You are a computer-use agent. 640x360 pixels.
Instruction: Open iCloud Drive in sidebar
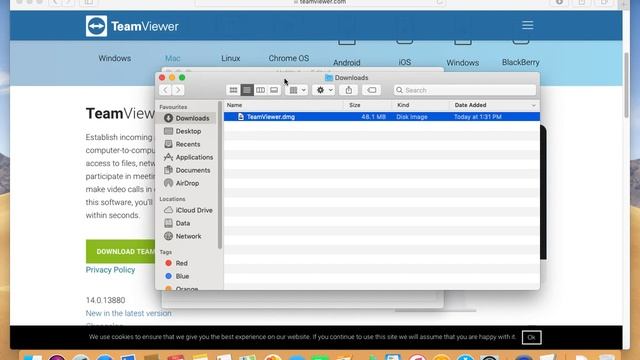click(x=187, y=210)
